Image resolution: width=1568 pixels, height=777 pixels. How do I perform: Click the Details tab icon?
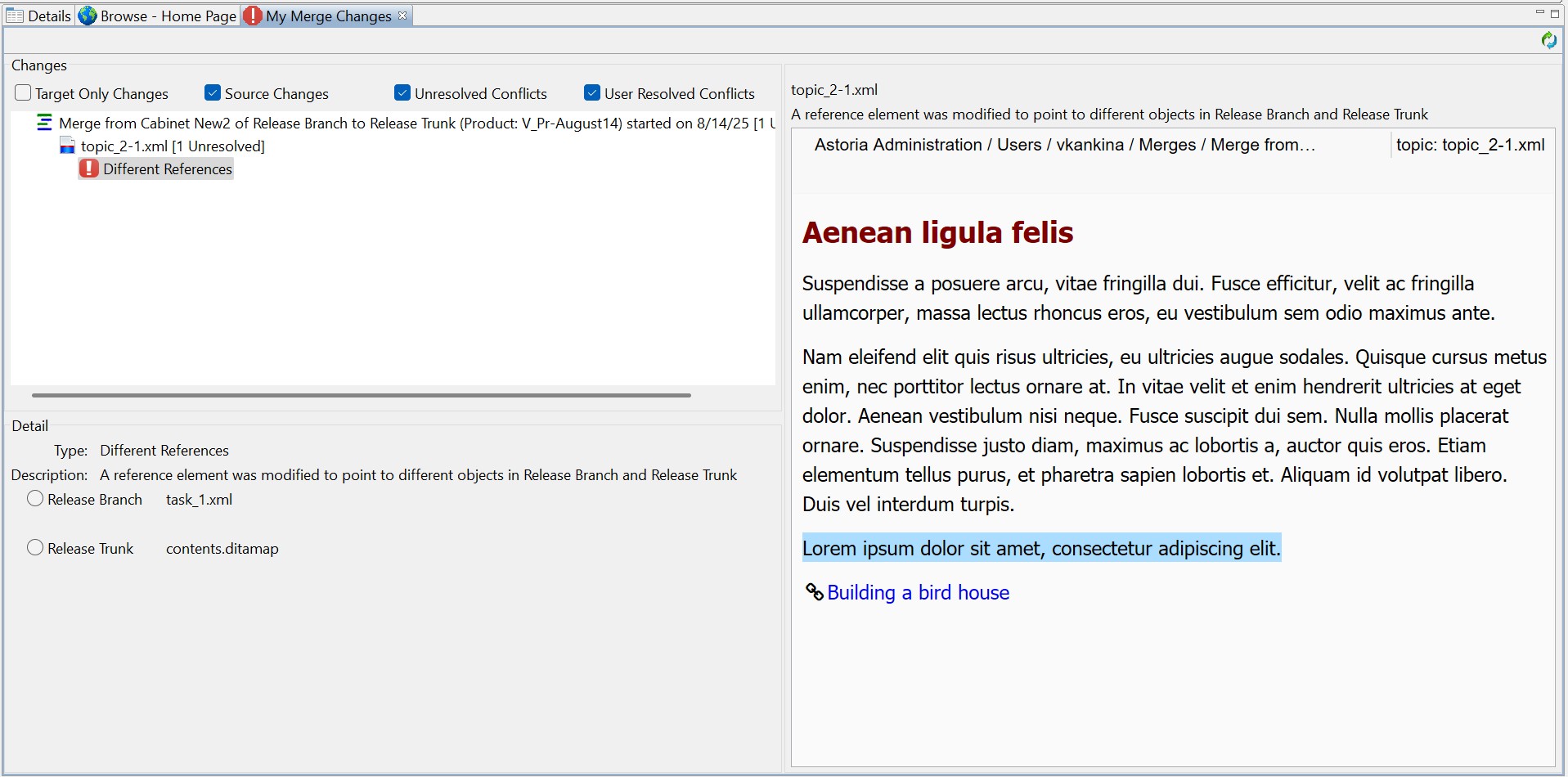point(15,16)
